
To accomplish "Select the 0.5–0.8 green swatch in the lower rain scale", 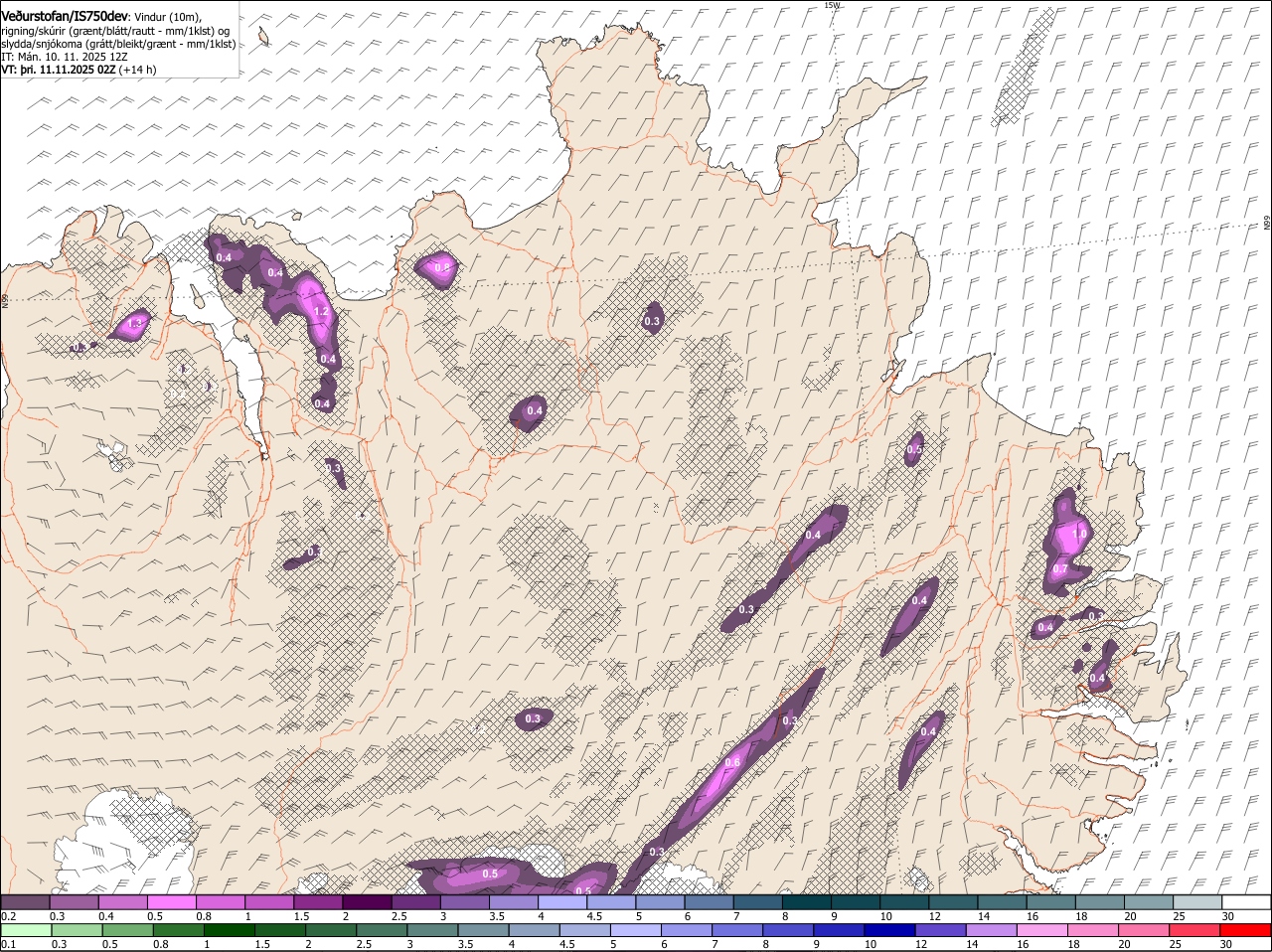I will coord(127,930).
